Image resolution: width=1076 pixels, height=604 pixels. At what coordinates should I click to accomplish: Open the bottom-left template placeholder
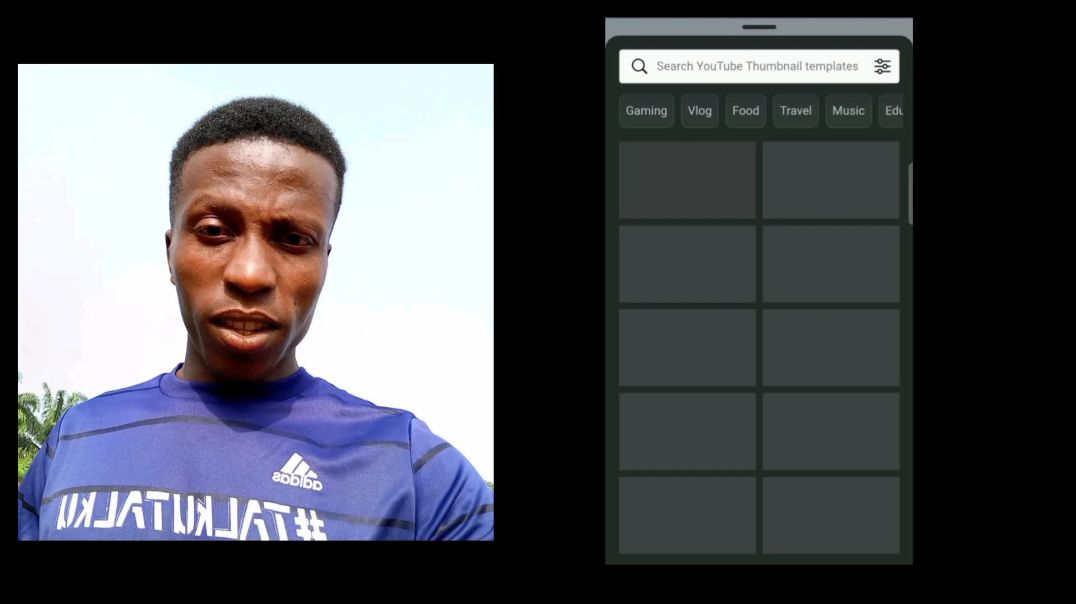(687, 514)
